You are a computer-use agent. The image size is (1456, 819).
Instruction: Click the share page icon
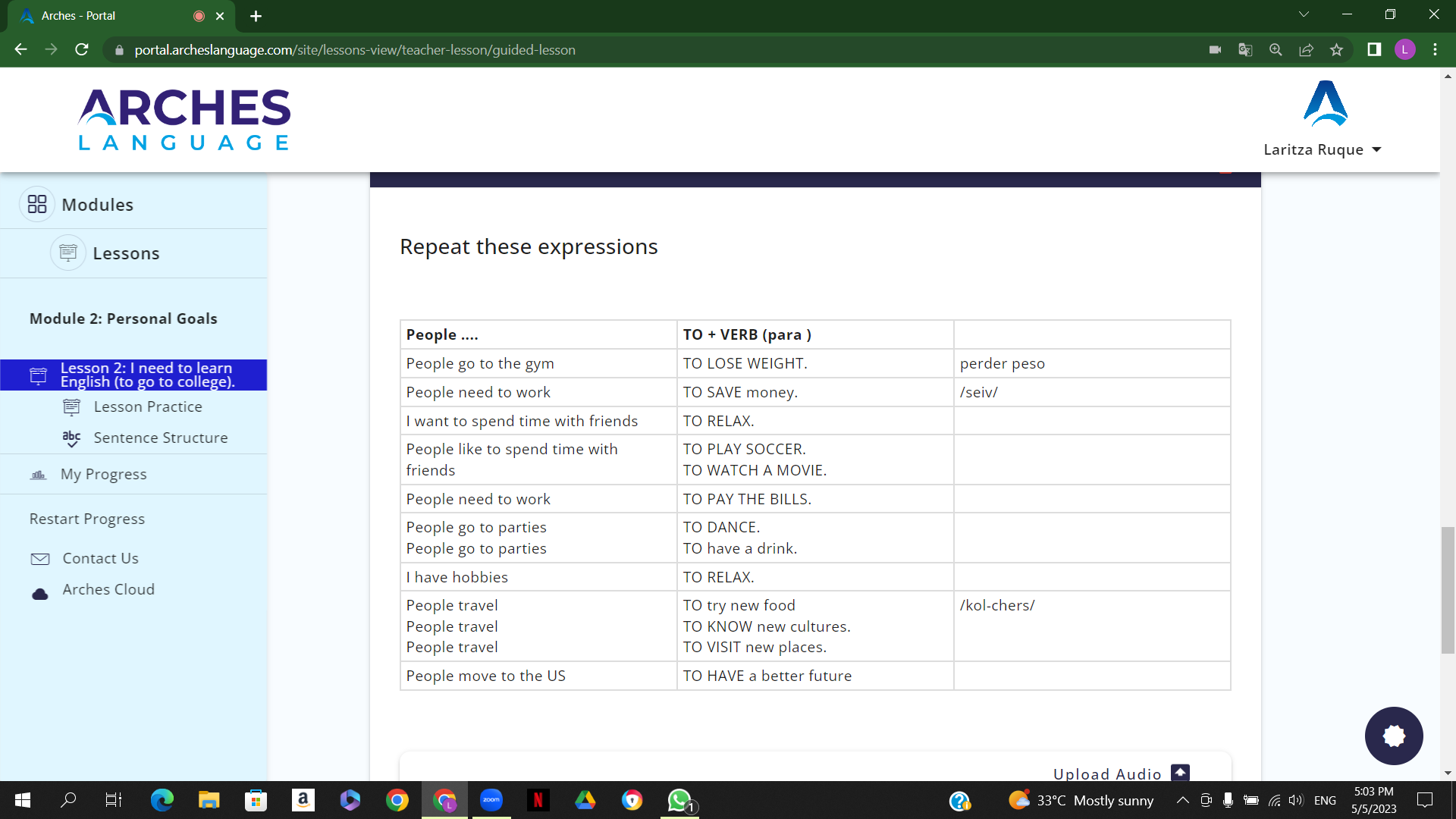[x=1306, y=49]
